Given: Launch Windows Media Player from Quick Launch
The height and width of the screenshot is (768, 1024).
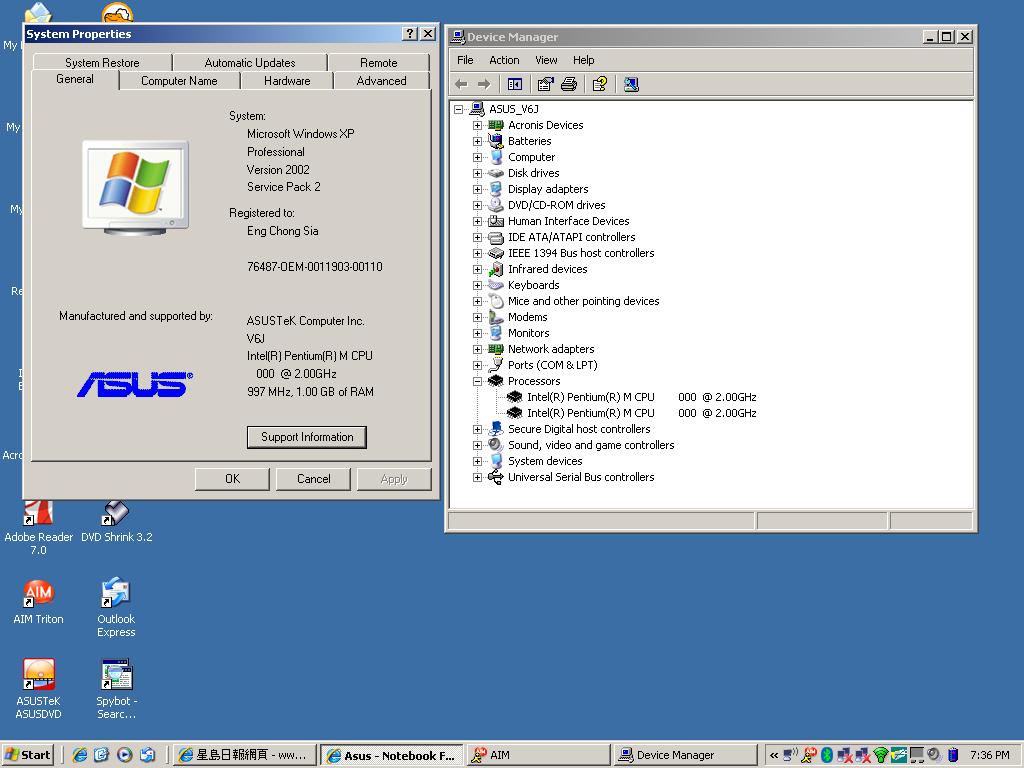Looking at the screenshot, I should (x=125, y=755).
